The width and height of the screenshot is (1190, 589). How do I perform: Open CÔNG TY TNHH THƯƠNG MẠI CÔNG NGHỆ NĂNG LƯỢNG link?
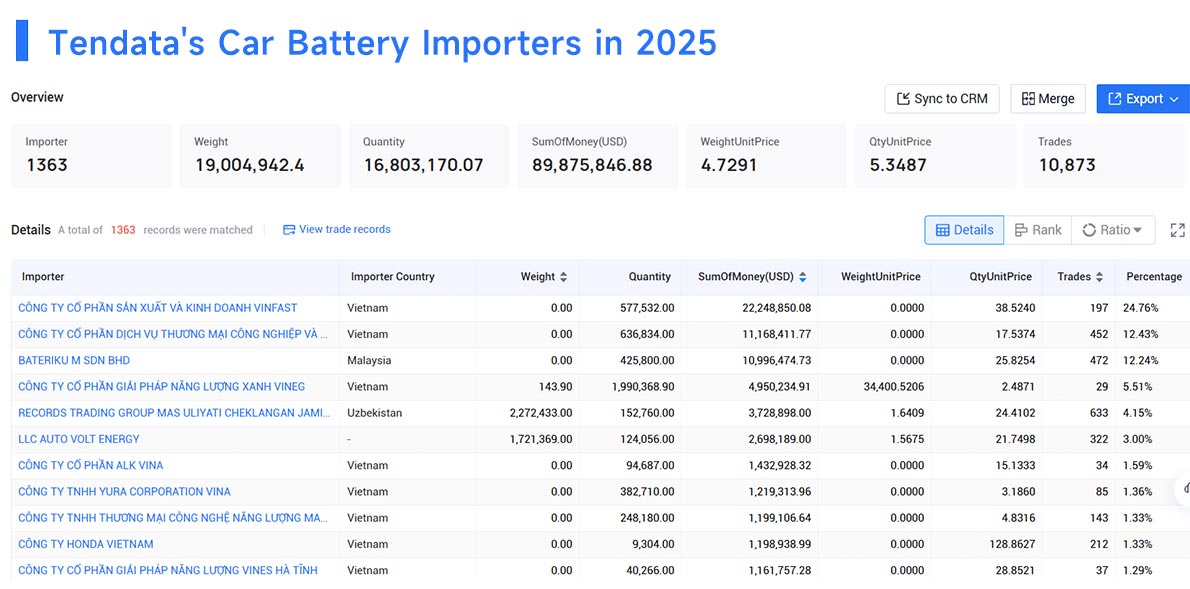[173, 518]
